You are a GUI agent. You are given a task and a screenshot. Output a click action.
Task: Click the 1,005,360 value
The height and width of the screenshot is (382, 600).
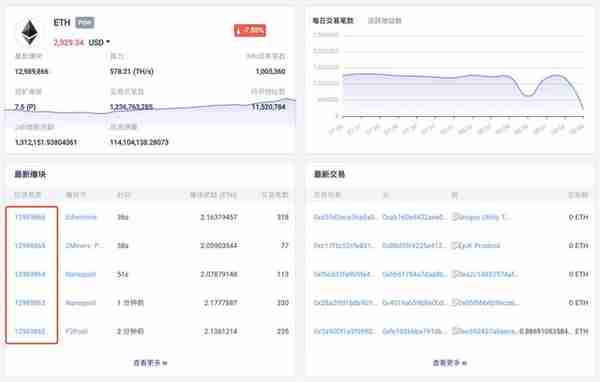pyautogui.click(x=271, y=72)
